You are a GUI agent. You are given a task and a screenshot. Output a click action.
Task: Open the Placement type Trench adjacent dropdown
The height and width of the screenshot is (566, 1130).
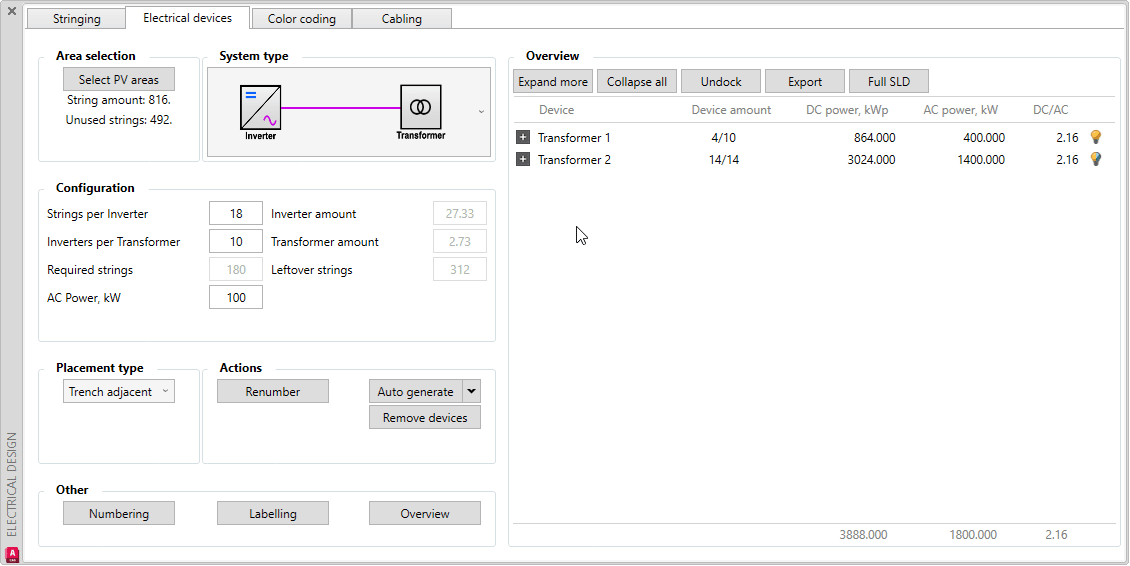(x=119, y=392)
